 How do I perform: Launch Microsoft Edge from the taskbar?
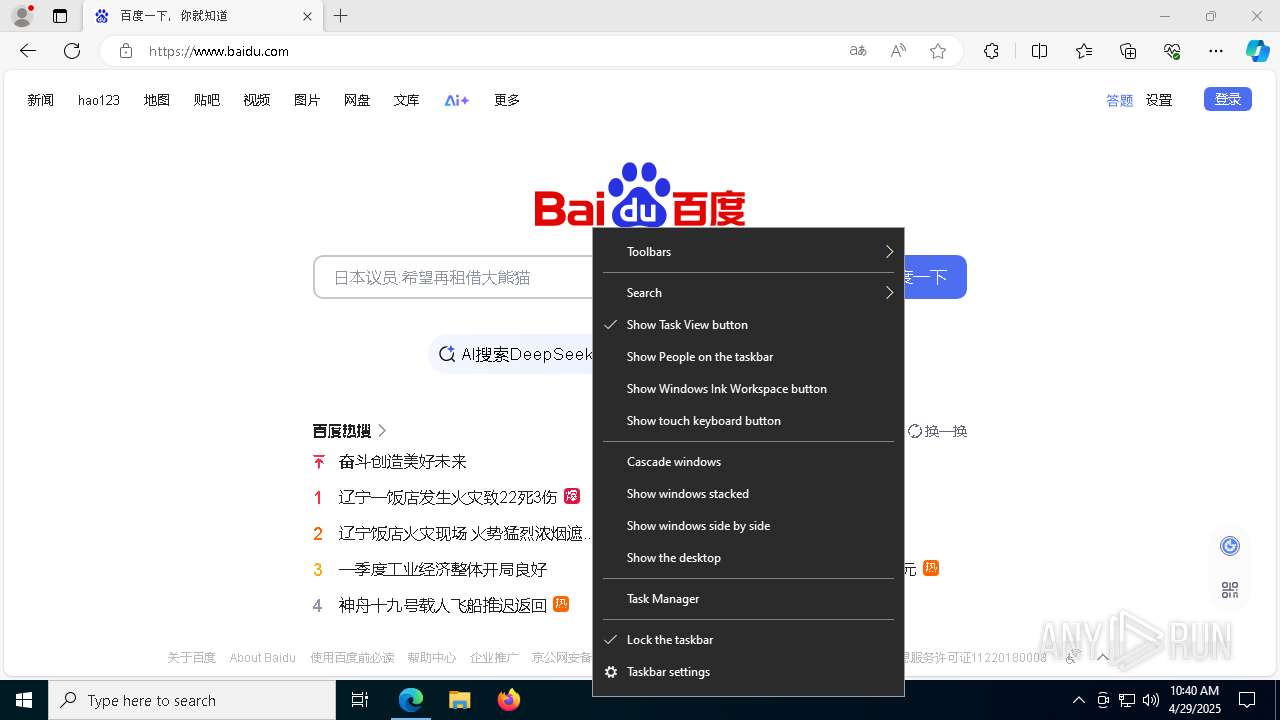pyautogui.click(x=411, y=700)
